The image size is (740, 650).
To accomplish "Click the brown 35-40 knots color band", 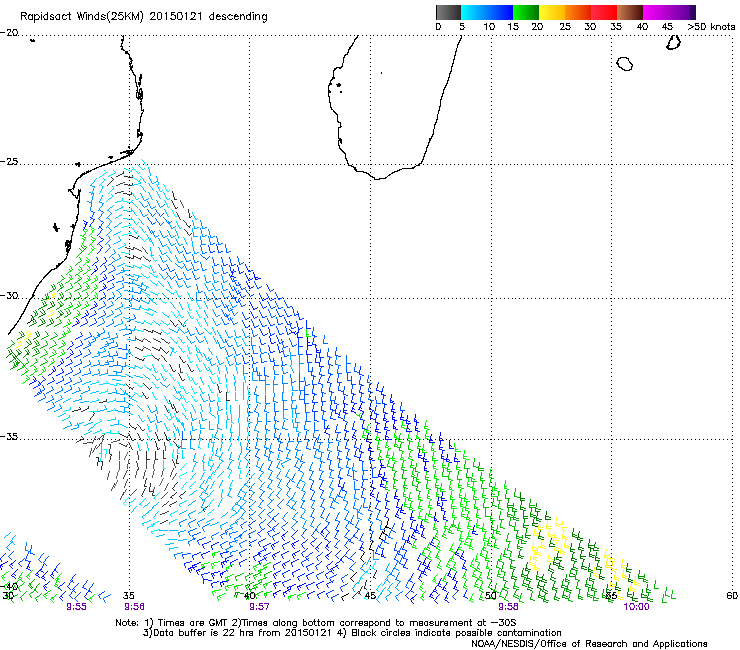I will [630, 12].
